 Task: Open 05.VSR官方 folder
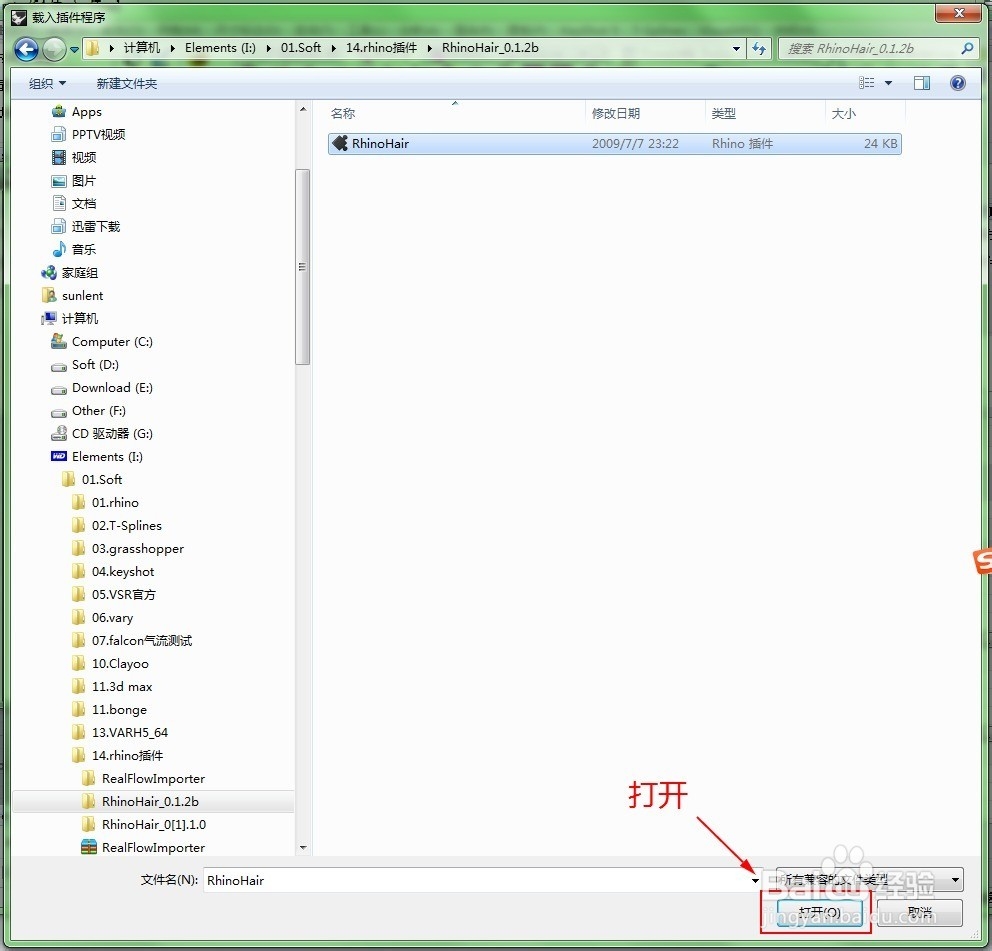point(123,594)
